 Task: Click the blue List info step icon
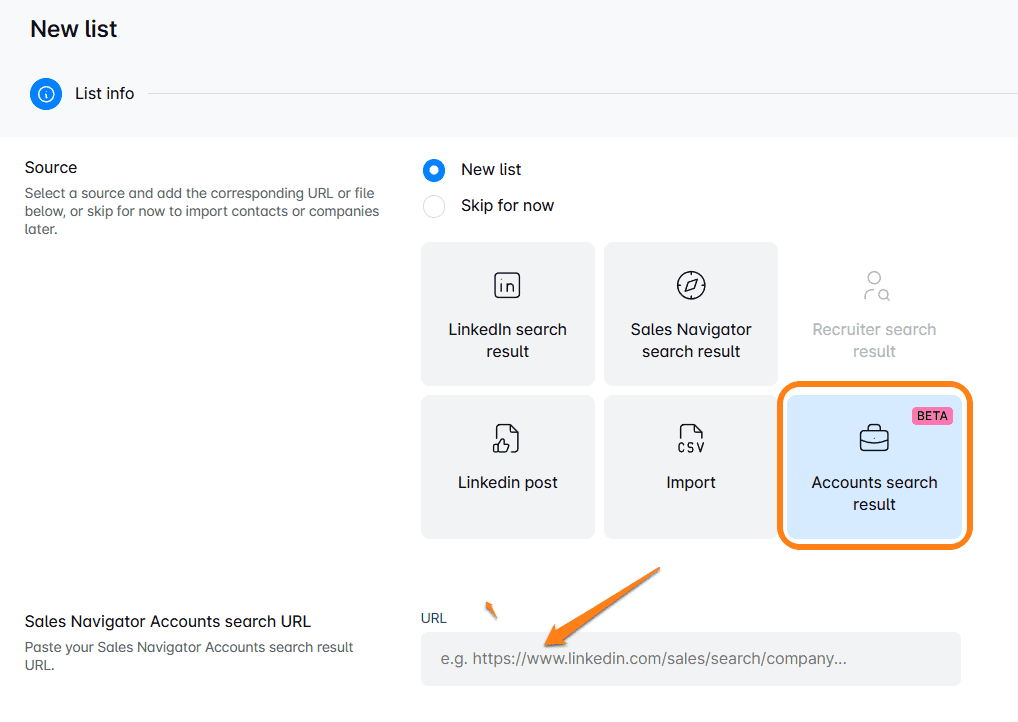point(45,93)
